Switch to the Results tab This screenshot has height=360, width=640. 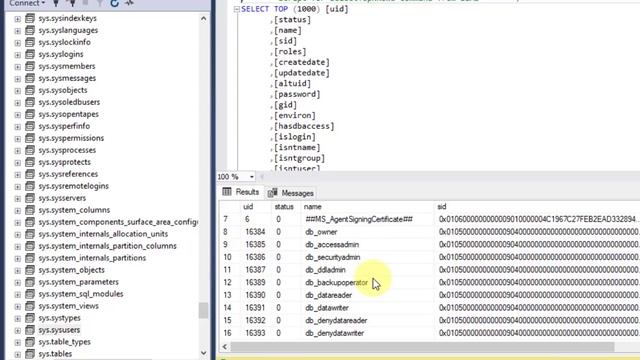[241, 192]
